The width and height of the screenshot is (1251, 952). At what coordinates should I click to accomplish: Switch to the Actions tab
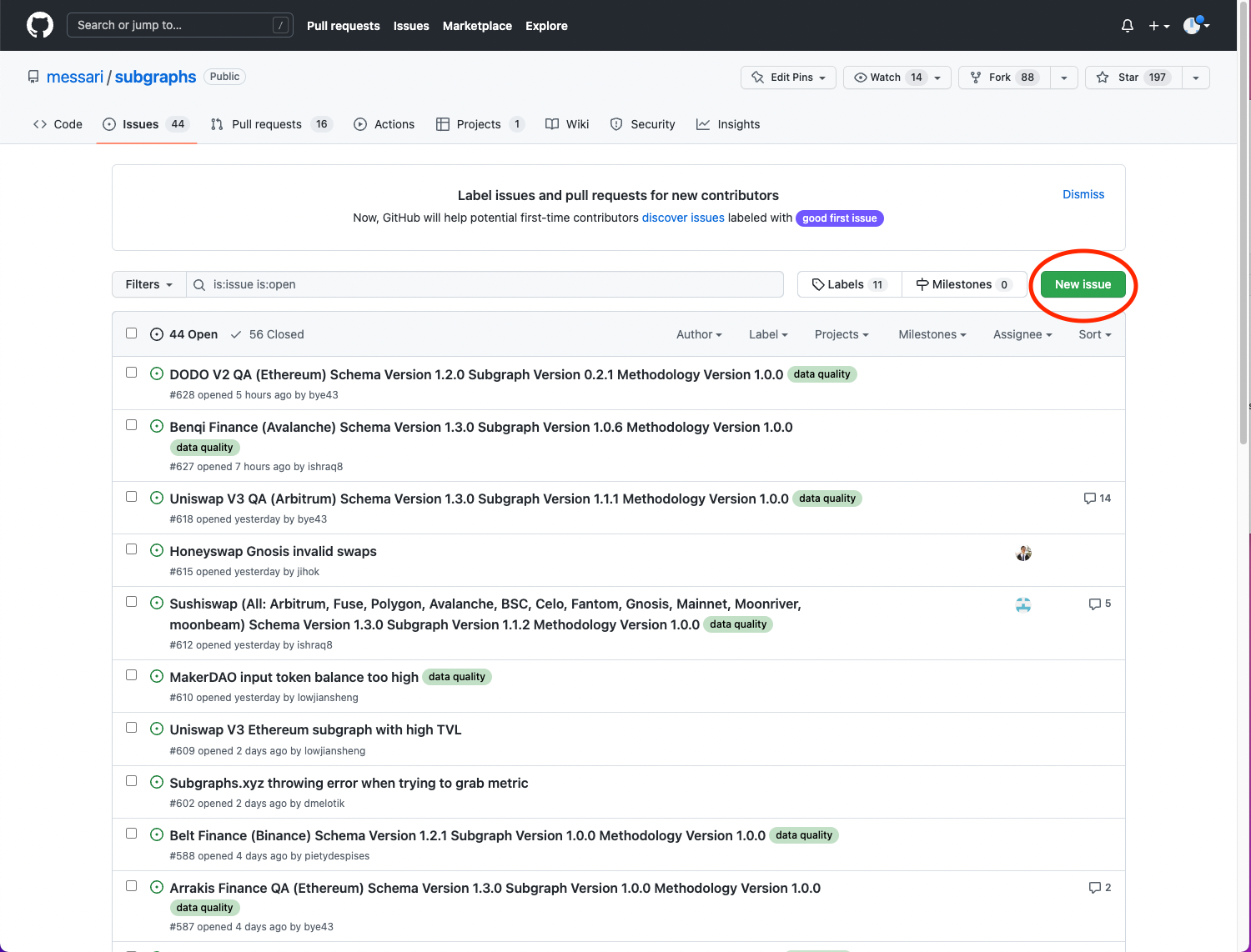click(384, 124)
